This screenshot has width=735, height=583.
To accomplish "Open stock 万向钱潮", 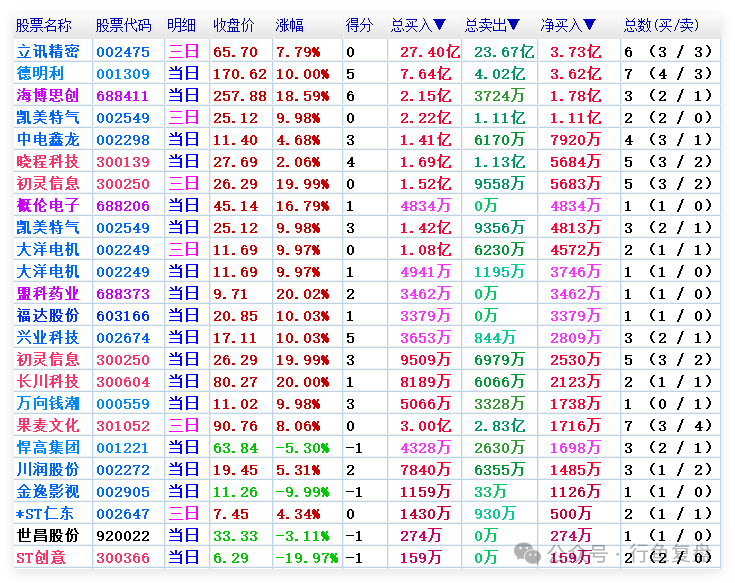I will pyautogui.click(x=48, y=404).
